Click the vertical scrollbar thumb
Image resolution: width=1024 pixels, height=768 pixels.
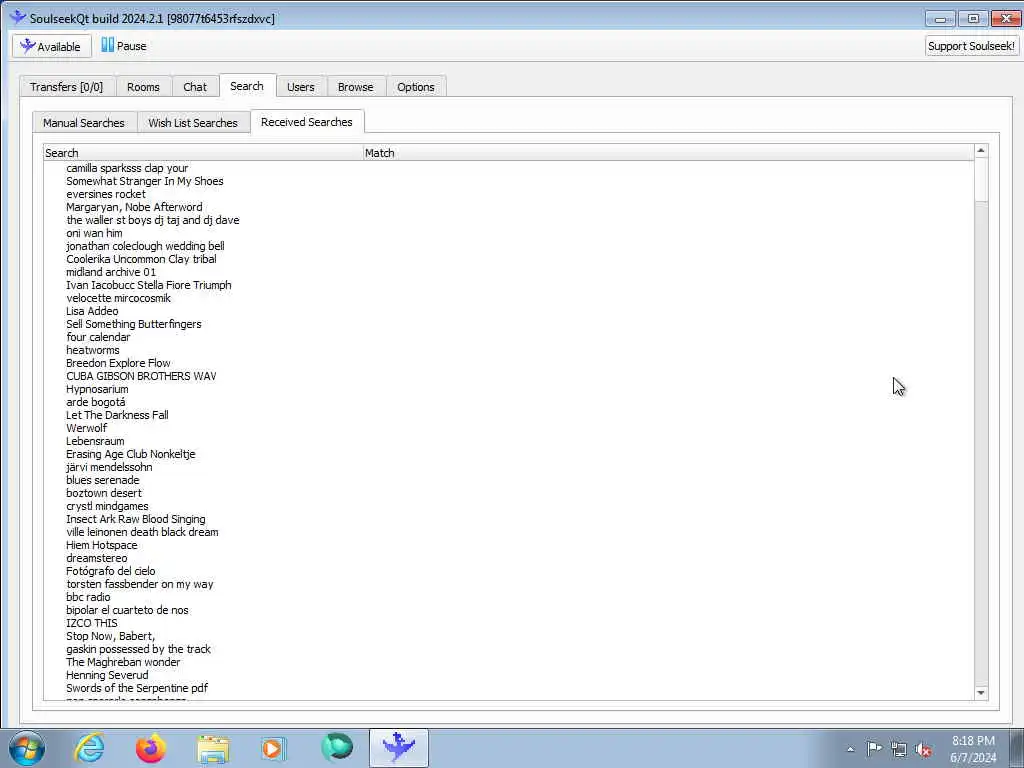click(x=980, y=180)
